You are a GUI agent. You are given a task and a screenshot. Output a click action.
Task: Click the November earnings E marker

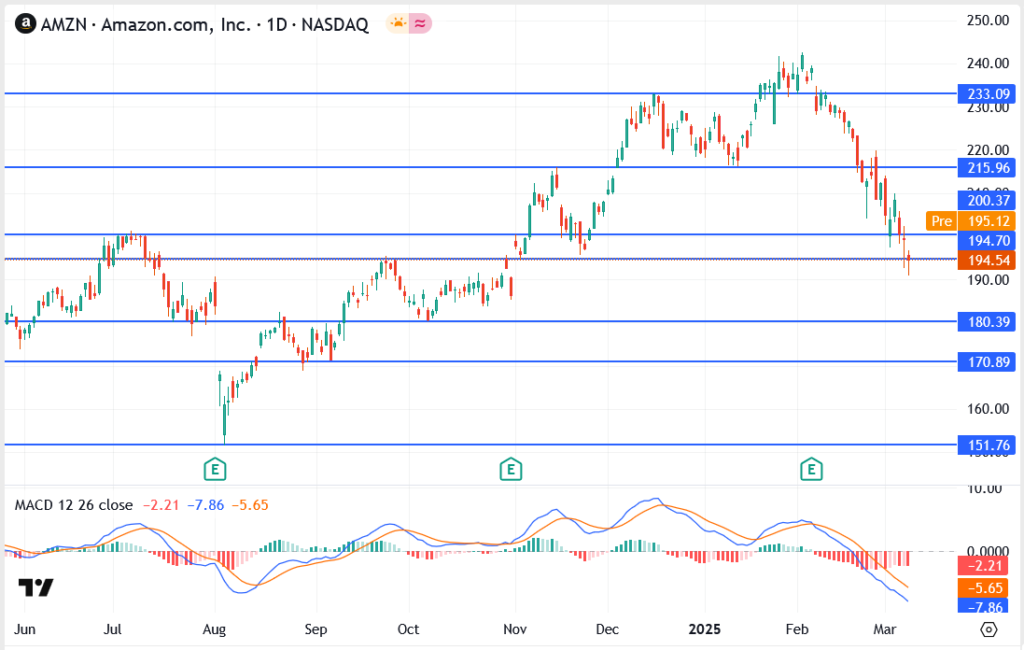point(511,468)
